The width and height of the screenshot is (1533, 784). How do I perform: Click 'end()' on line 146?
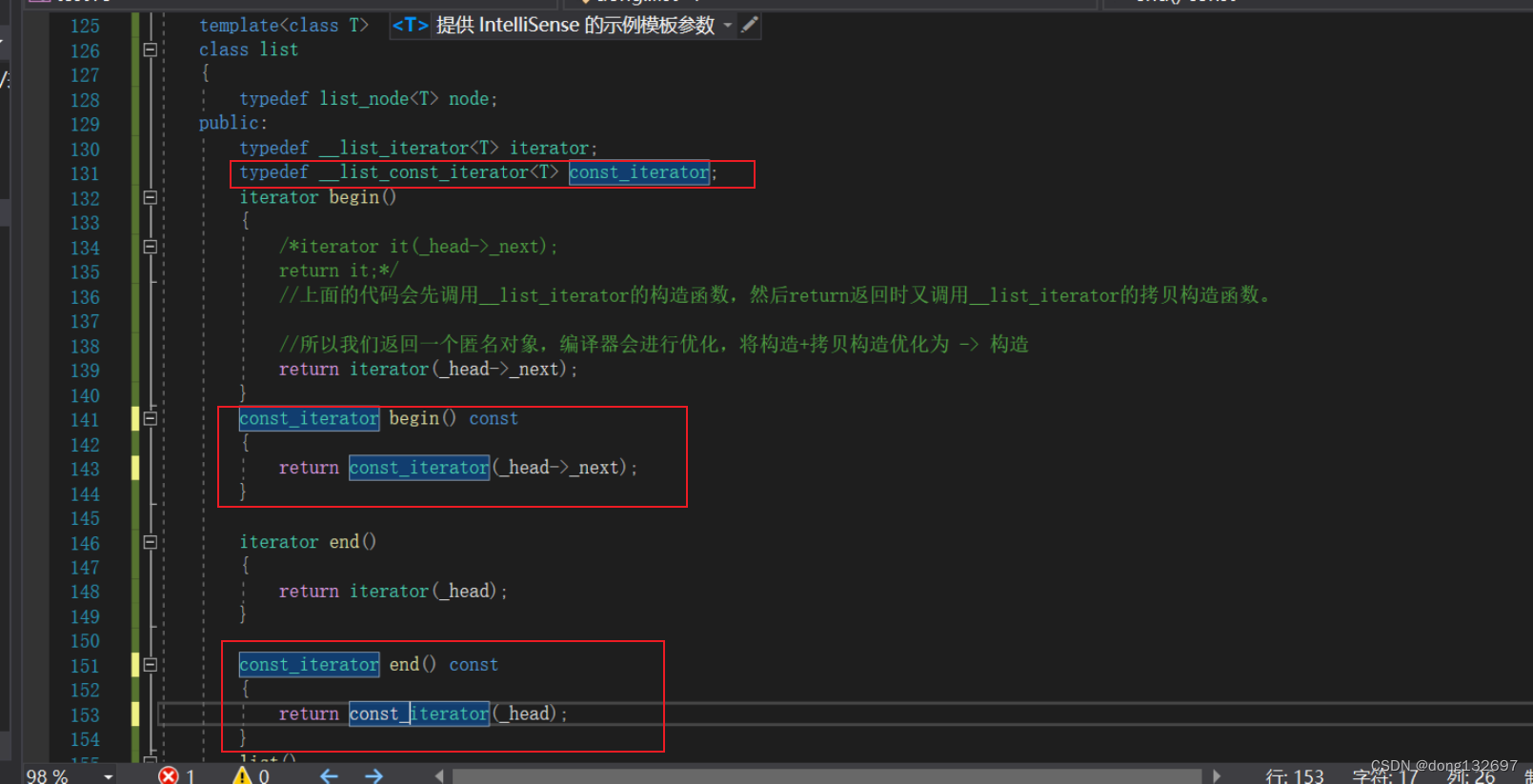pyautogui.click(x=353, y=542)
